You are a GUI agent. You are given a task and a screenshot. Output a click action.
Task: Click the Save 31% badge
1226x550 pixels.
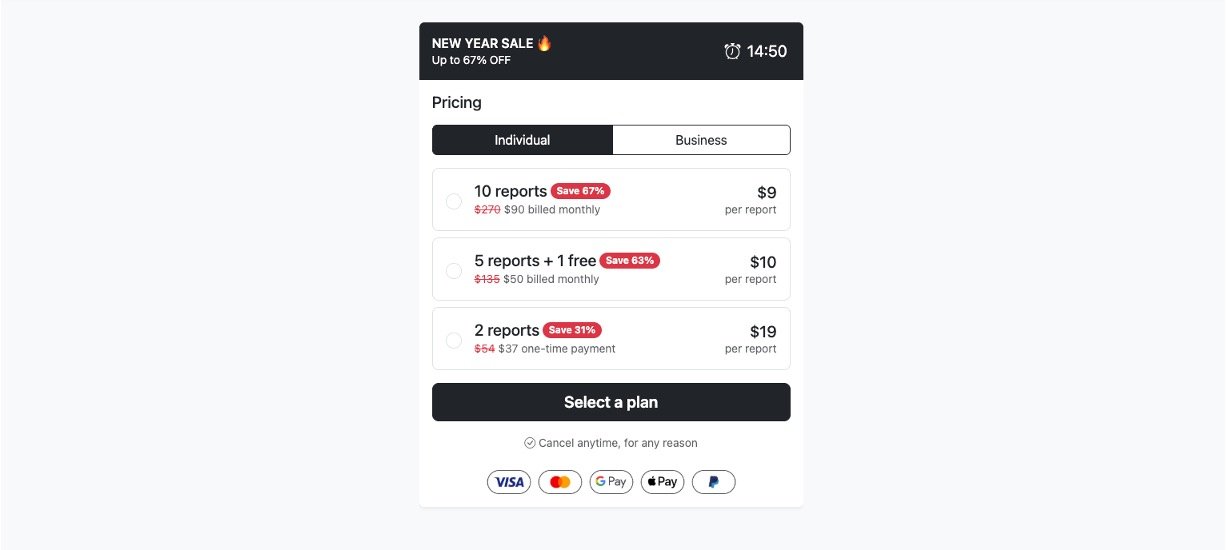(x=573, y=330)
